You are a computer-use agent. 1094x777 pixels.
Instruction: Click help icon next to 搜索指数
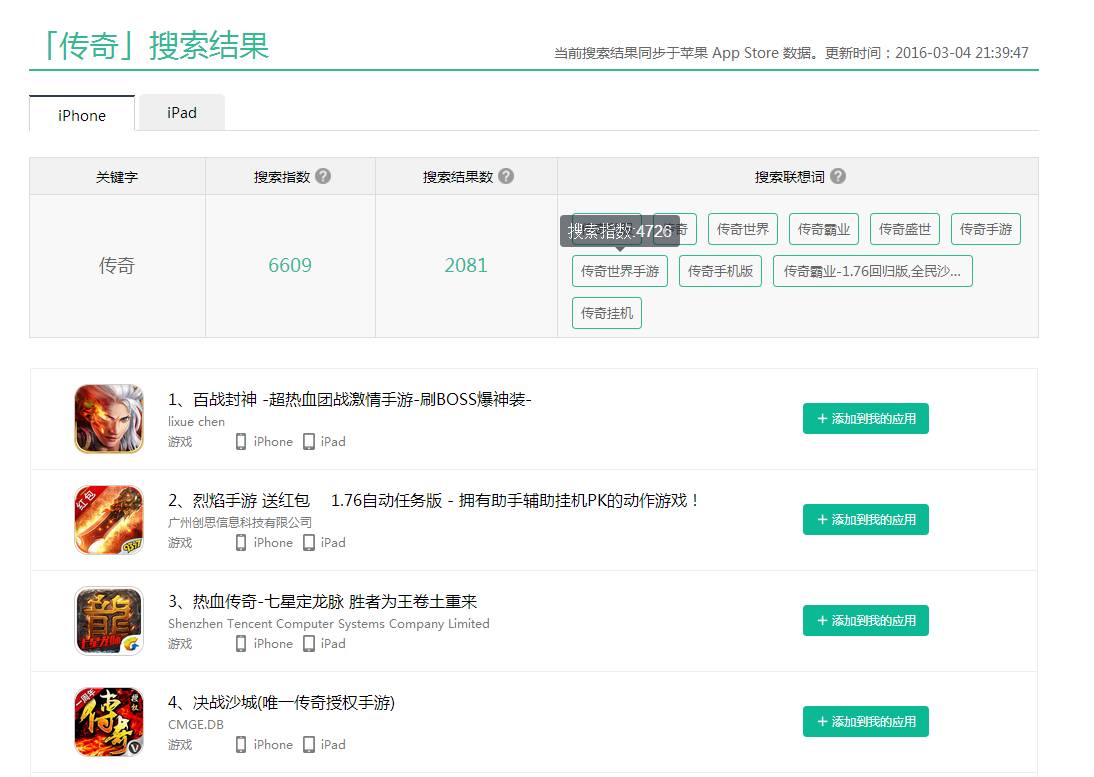(x=323, y=176)
